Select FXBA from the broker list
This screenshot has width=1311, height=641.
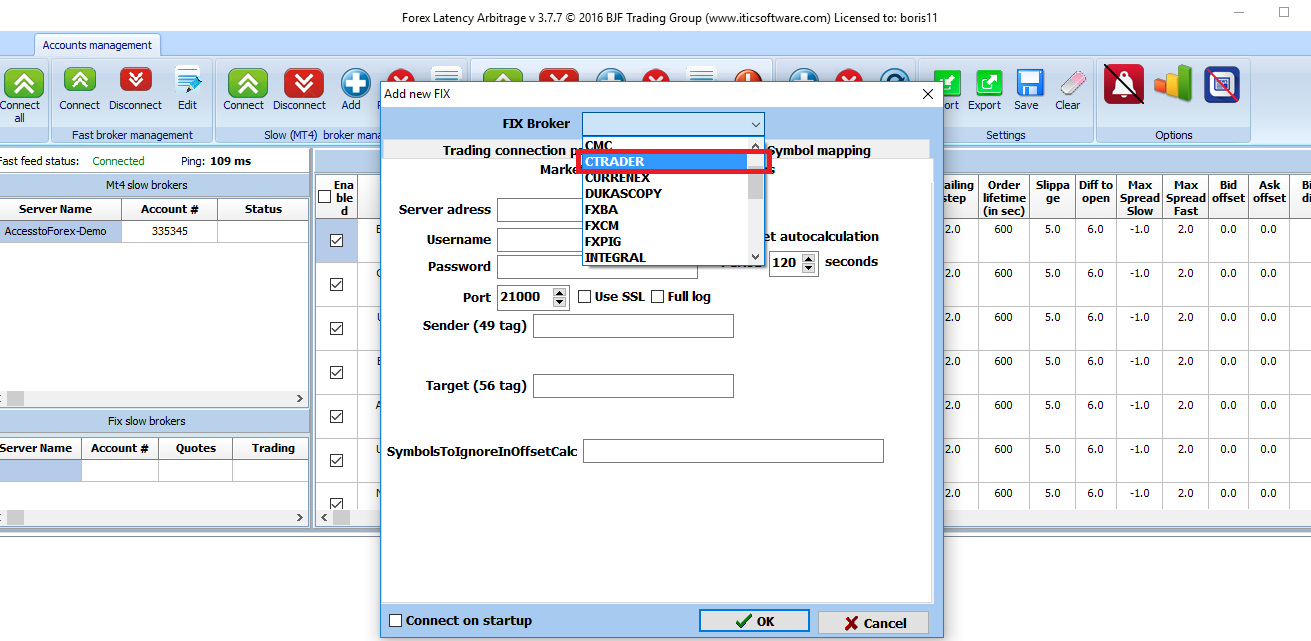(665, 209)
